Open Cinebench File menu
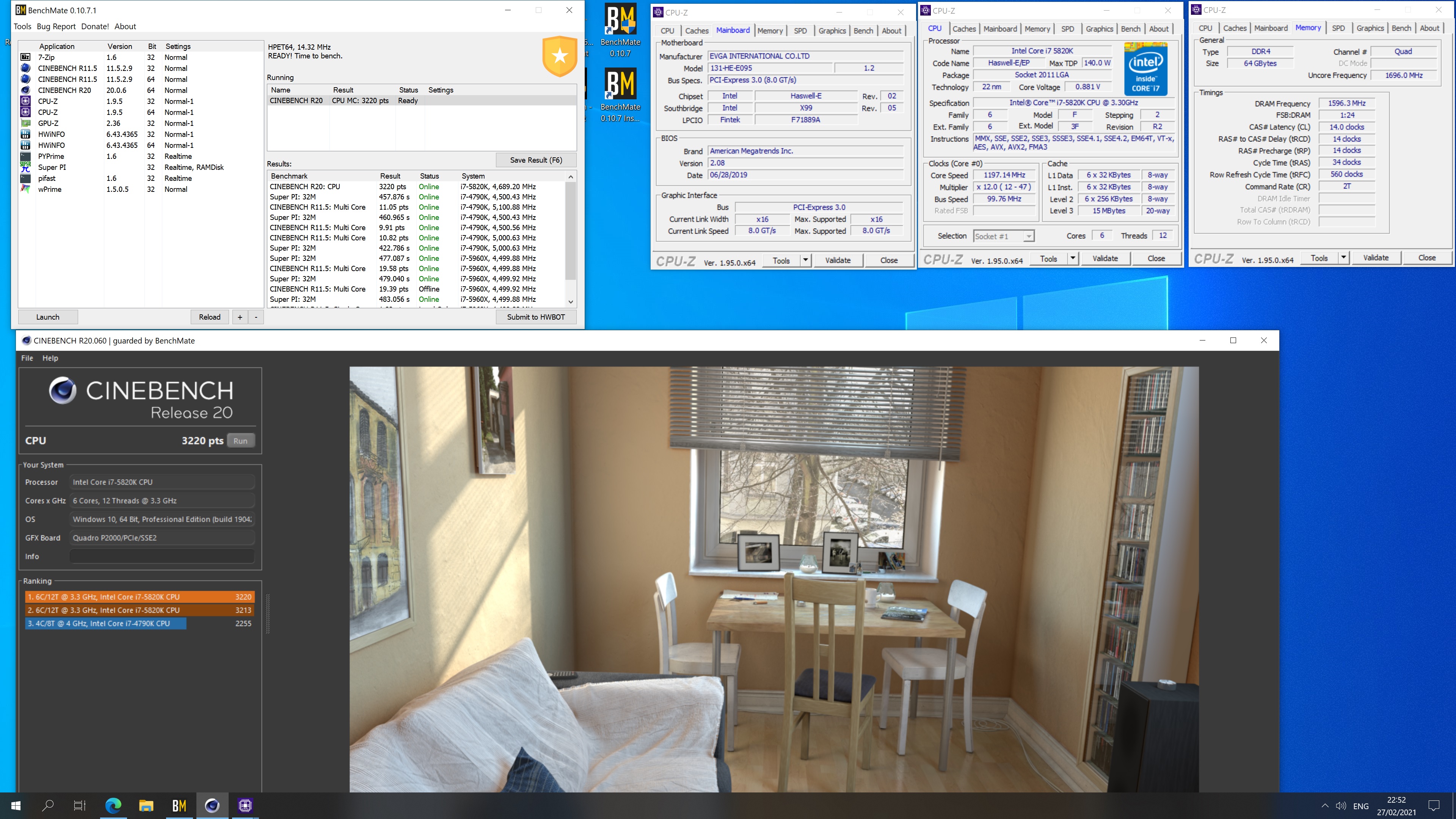Screen dimensions: 1456x819 coord(27,358)
